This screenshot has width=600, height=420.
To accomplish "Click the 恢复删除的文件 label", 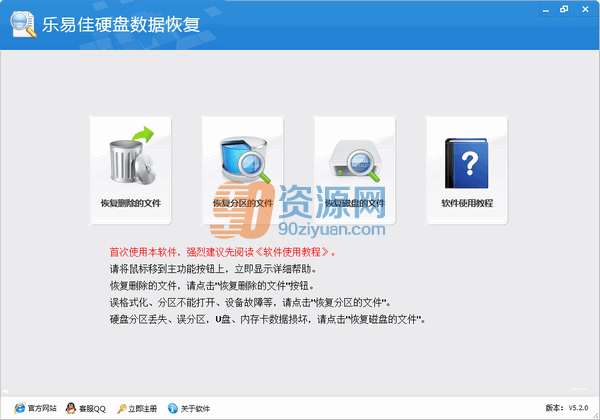I will (x=130, y=203).
